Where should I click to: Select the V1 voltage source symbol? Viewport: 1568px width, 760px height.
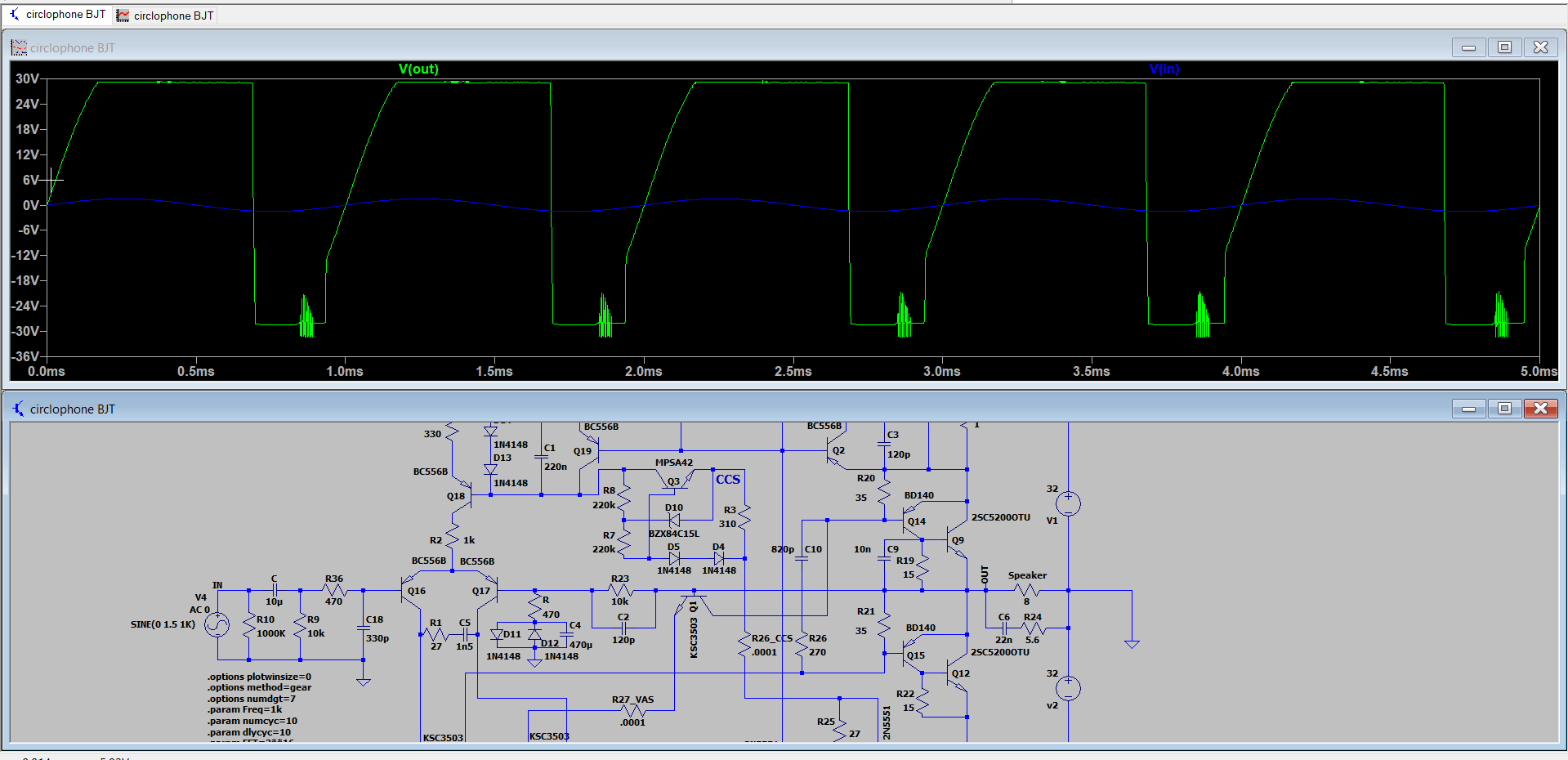[x=1068, y=503]
